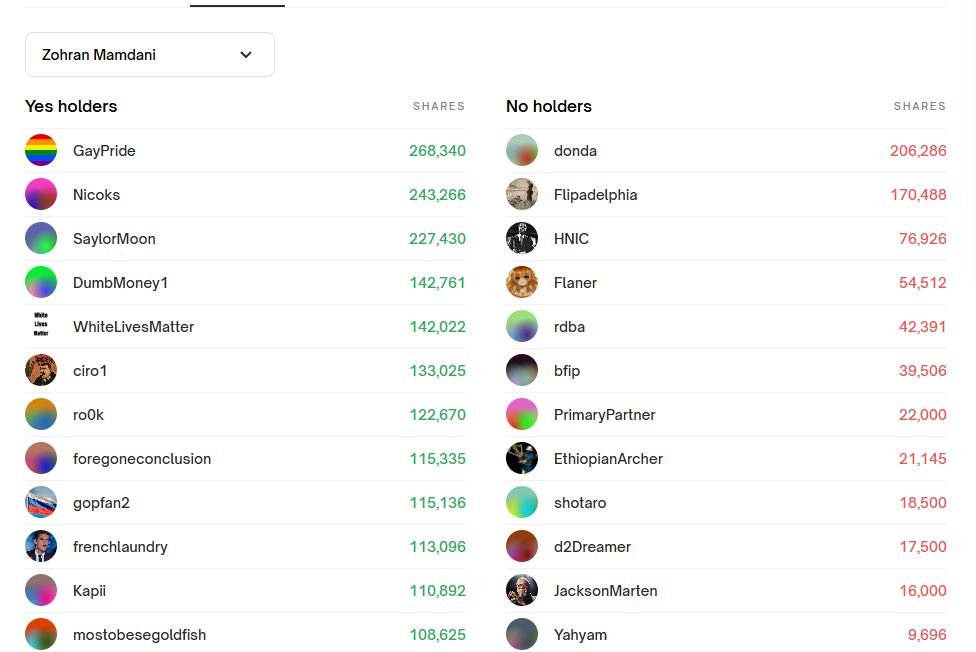Click foregoneconclusion username
Screen dimensions: 976x652
(x=142, y=459)
